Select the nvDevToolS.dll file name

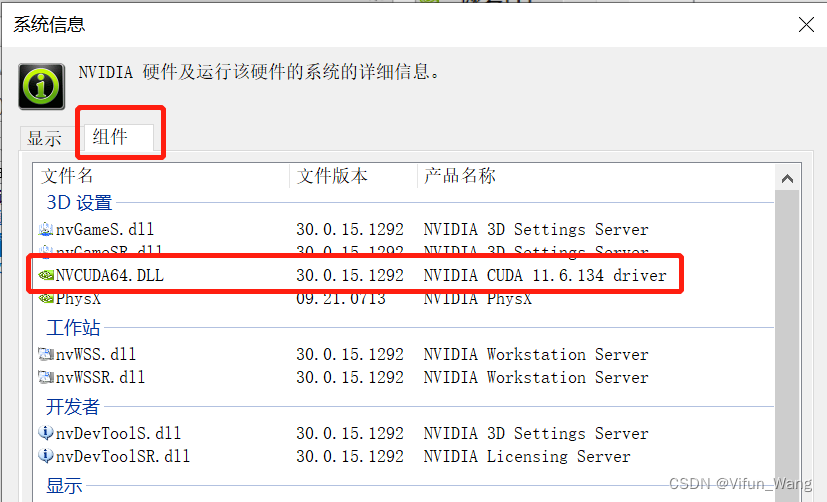coord(118,433)
